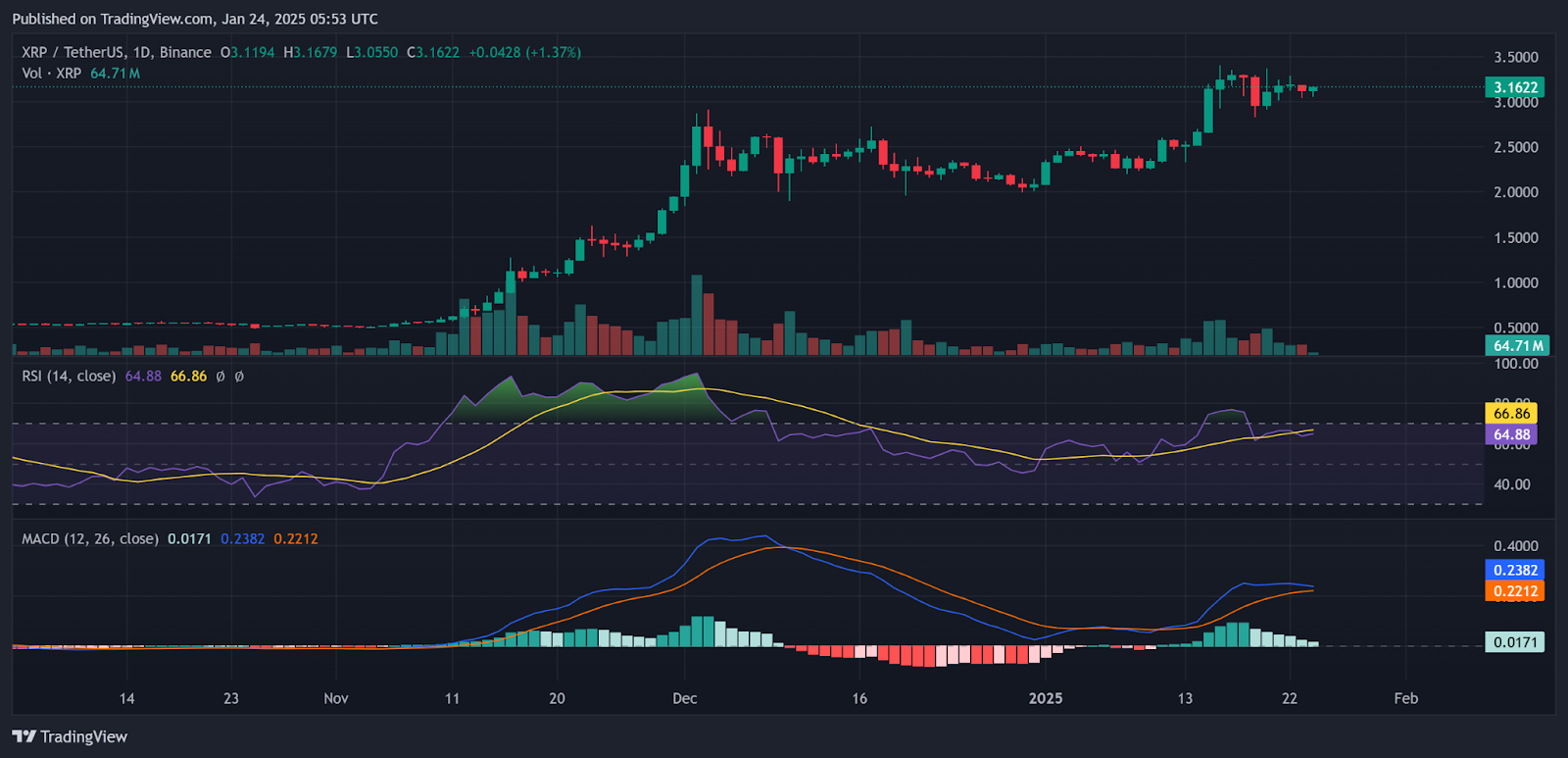The width and height of the screenshot is (1568, 758).
Task: Click the TradingView wordmark text
Action: (x=84, y=736)
